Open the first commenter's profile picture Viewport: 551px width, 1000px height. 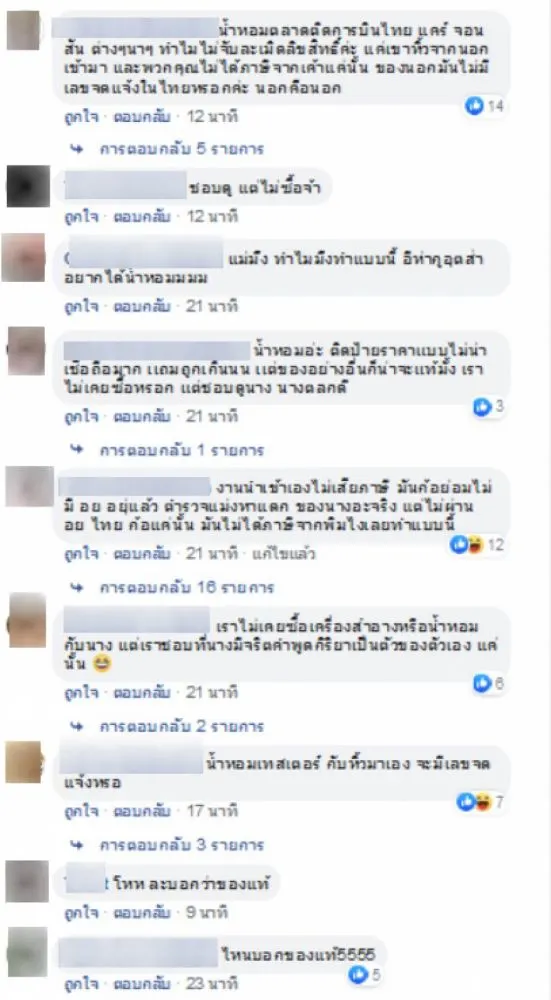click(24, 29)
